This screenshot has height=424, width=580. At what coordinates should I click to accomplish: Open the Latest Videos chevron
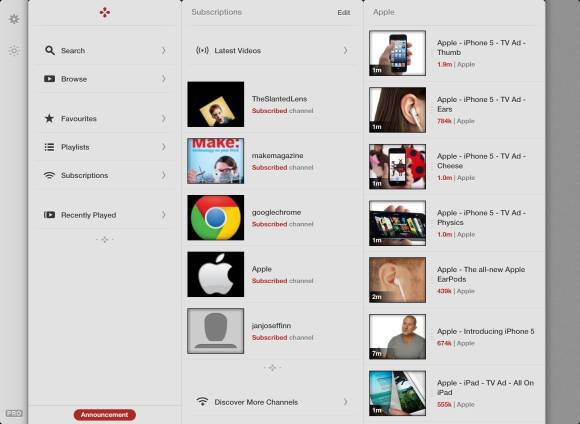[345, 50]
